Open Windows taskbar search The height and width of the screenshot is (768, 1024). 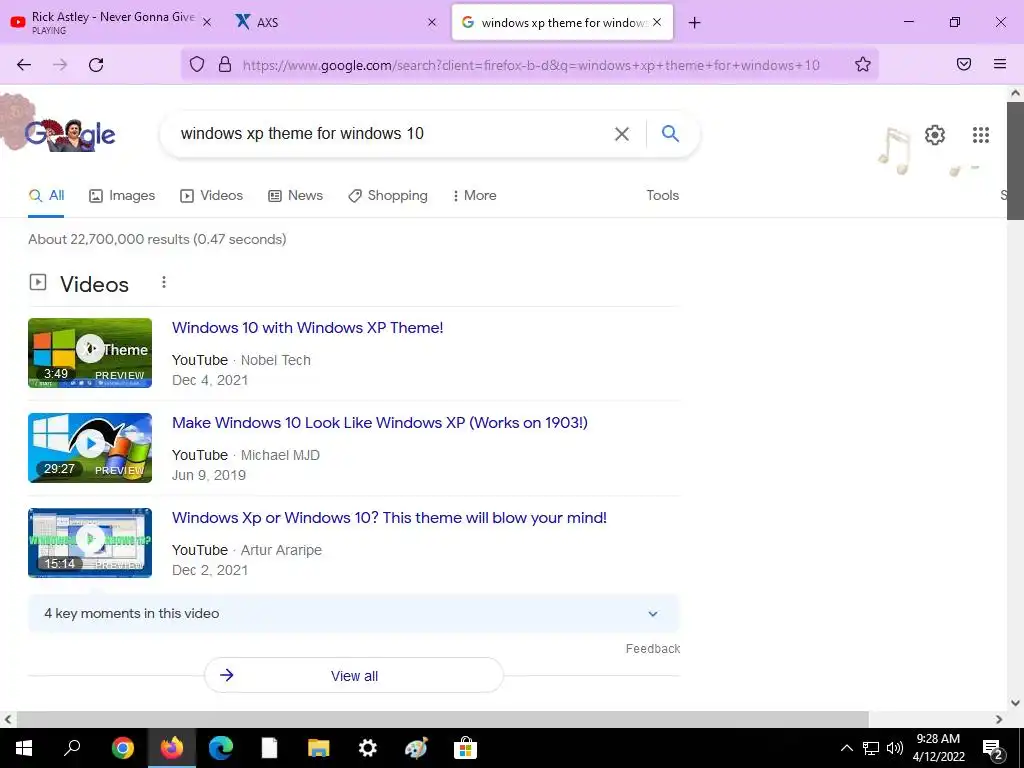[72, 747]
